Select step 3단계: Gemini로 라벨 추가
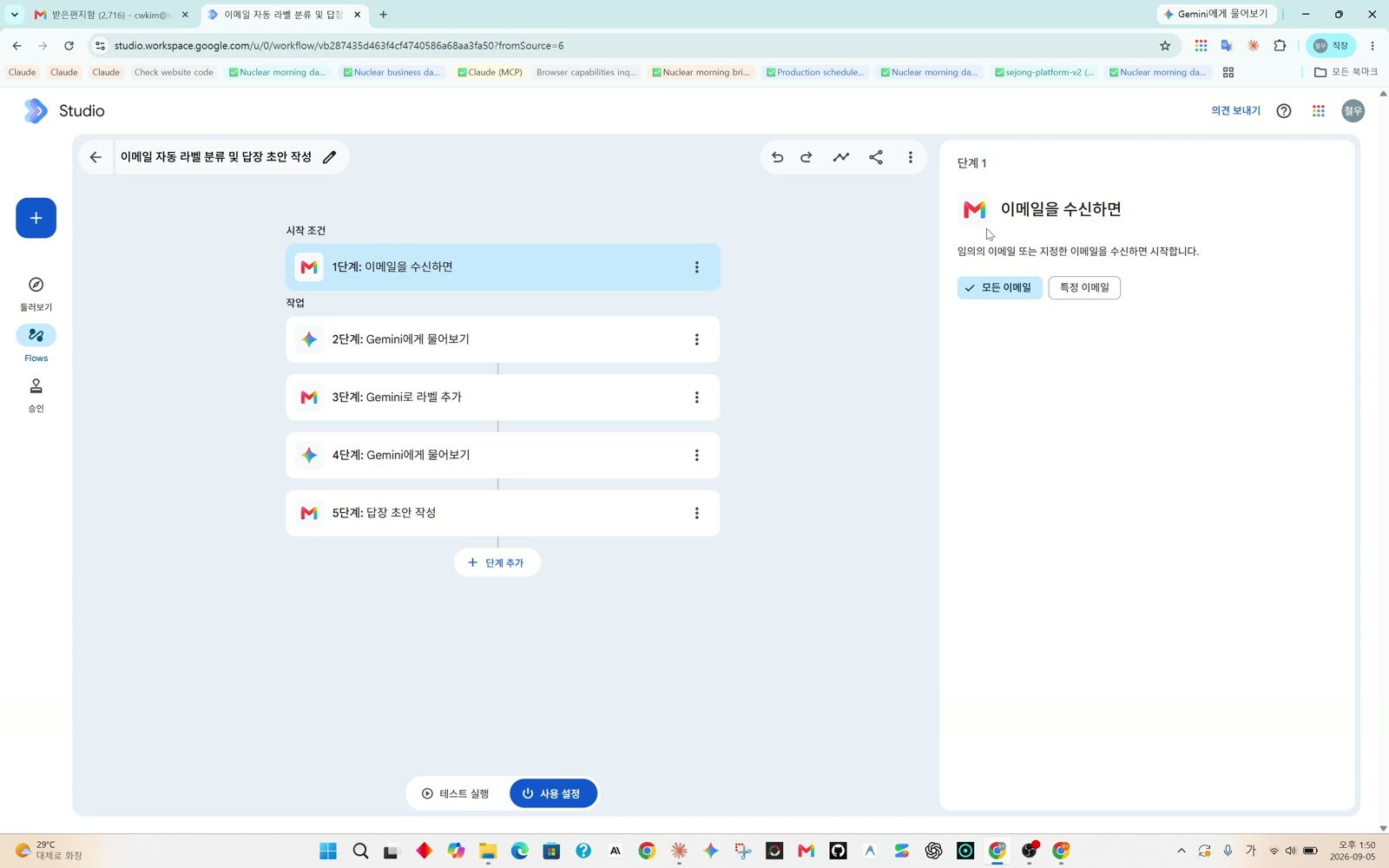The image size is (1389, 868). point(503,398)
